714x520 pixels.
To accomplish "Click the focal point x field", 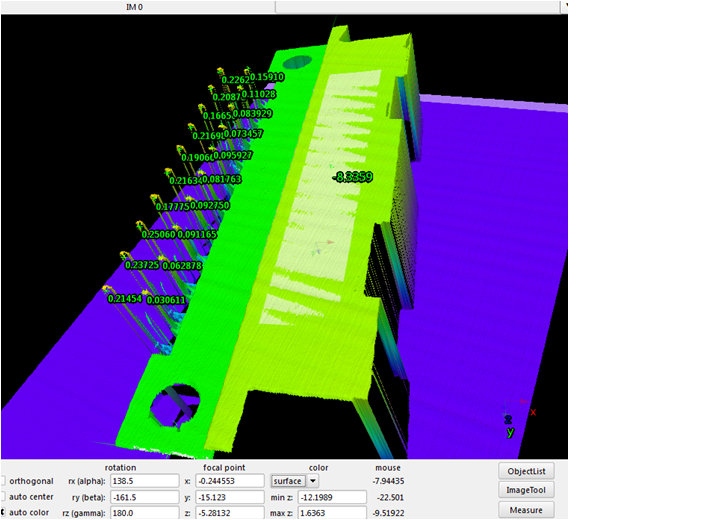I will 230,481.
